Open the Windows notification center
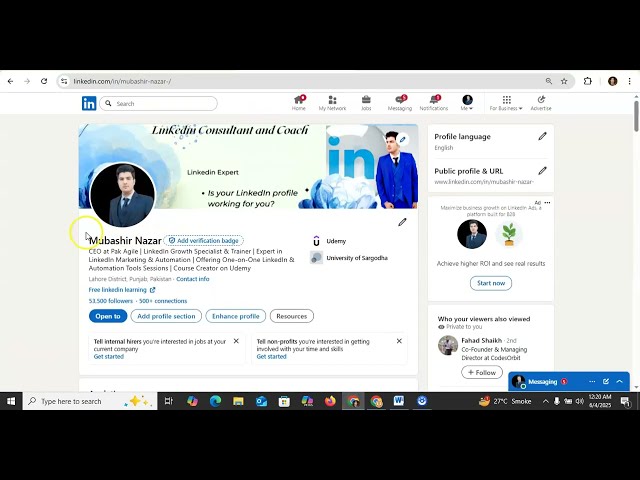The image size is (640, 480). 625,402
